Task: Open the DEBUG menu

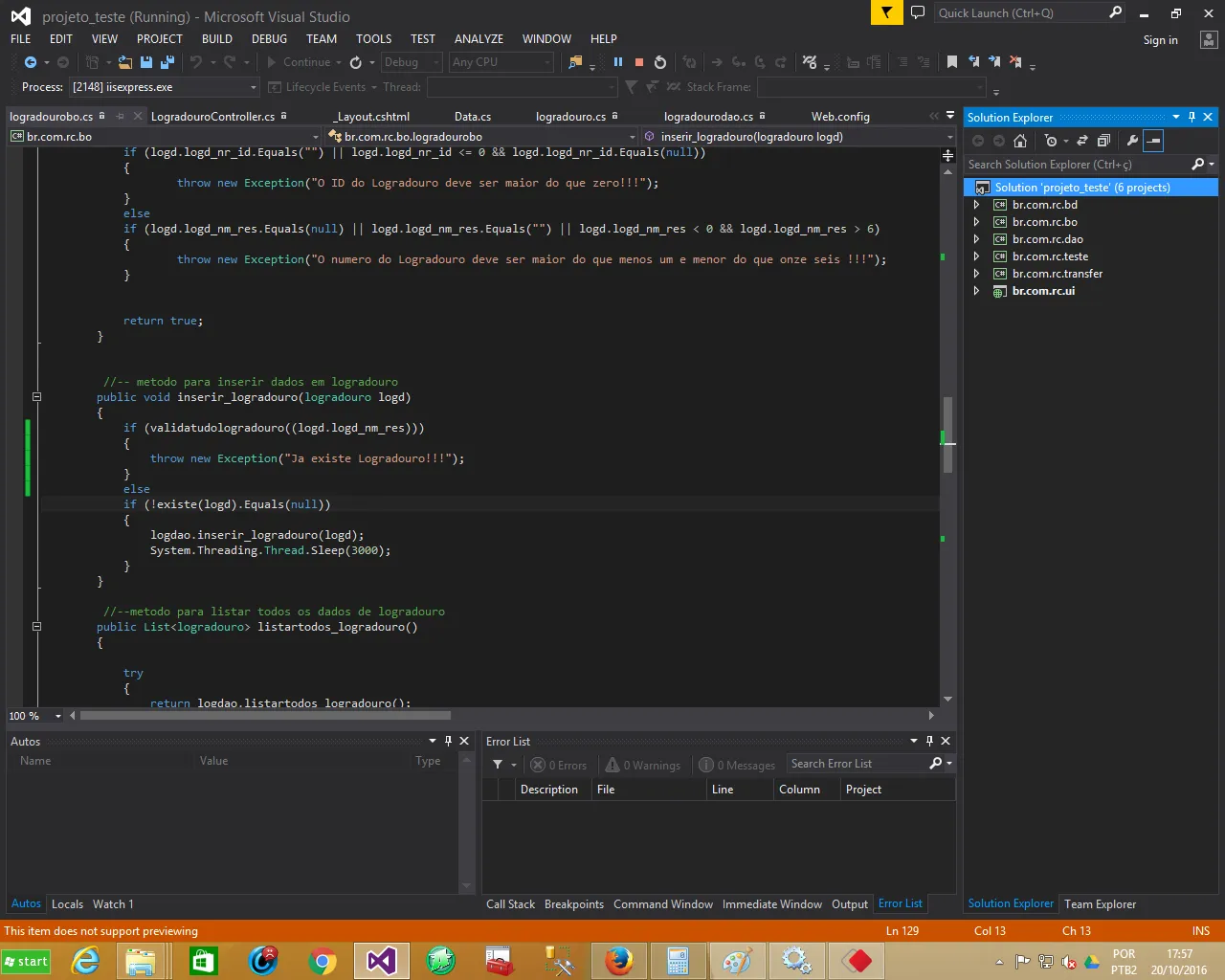Action: pos(269,39)
